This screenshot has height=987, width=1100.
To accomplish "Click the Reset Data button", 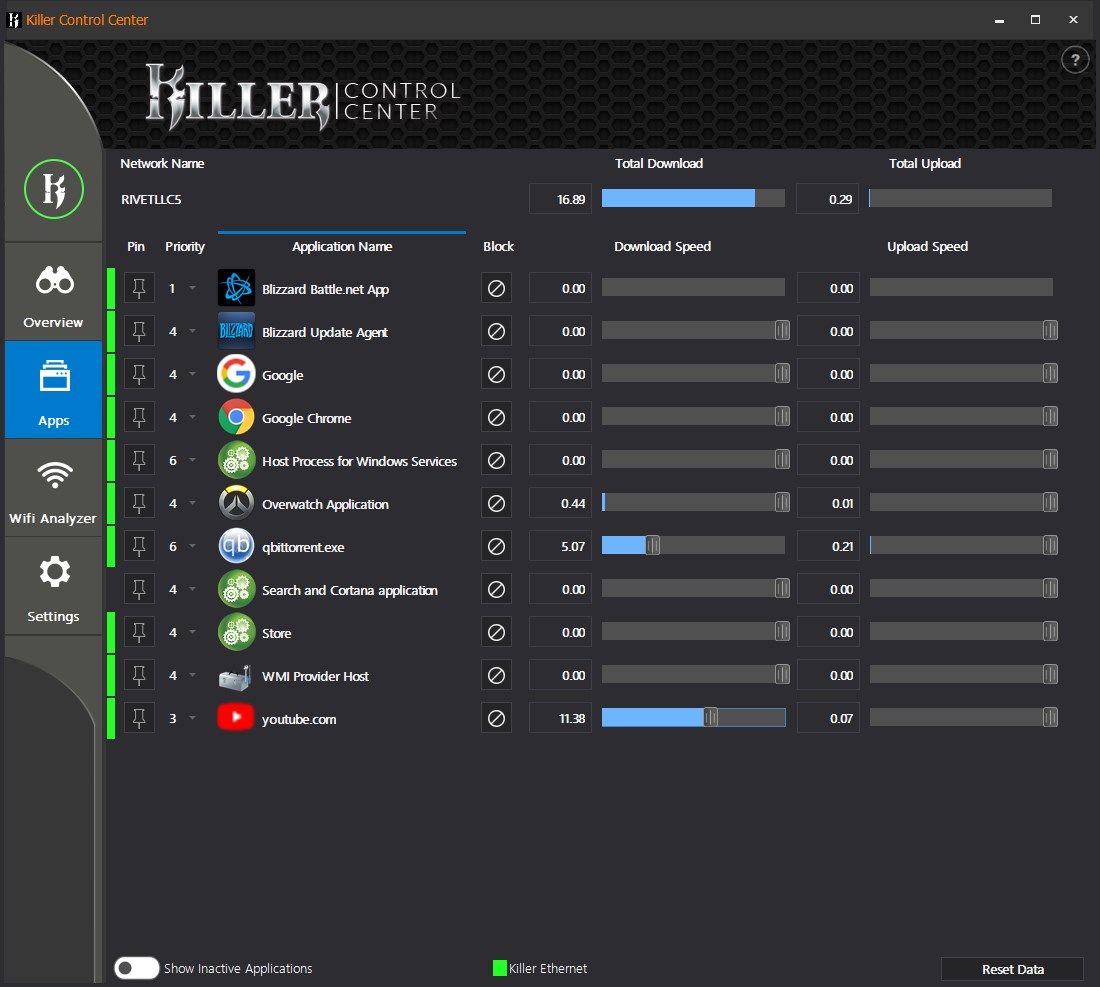I will pos(1012,968).
